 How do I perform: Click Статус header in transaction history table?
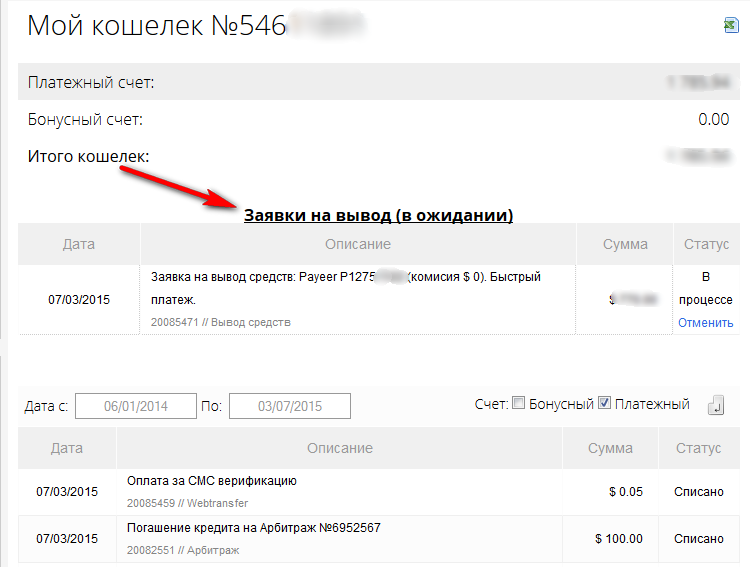pos(698,449)
